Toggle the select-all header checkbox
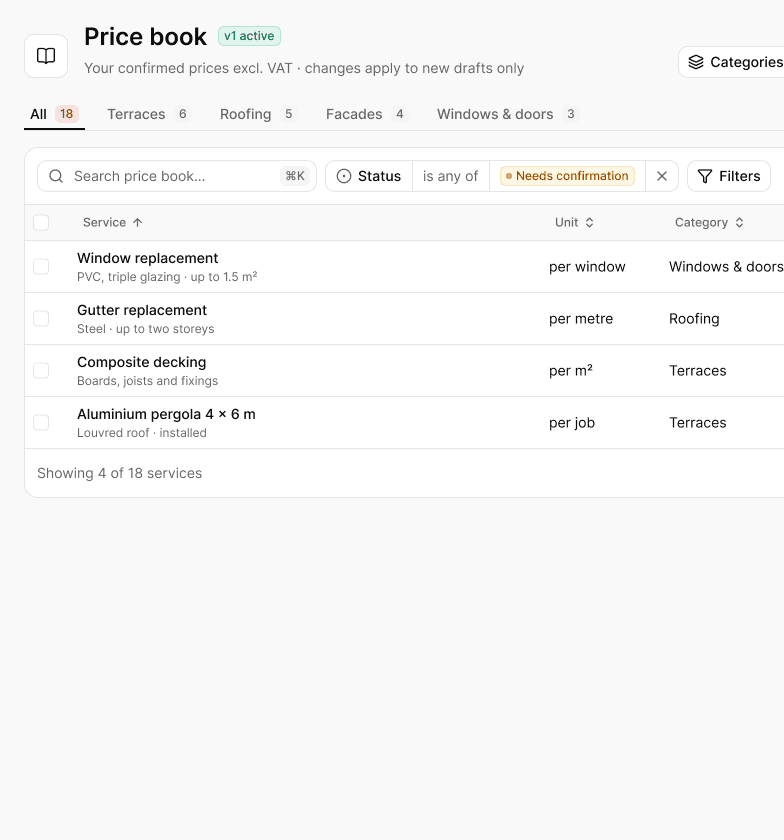 tap(41, 222)
